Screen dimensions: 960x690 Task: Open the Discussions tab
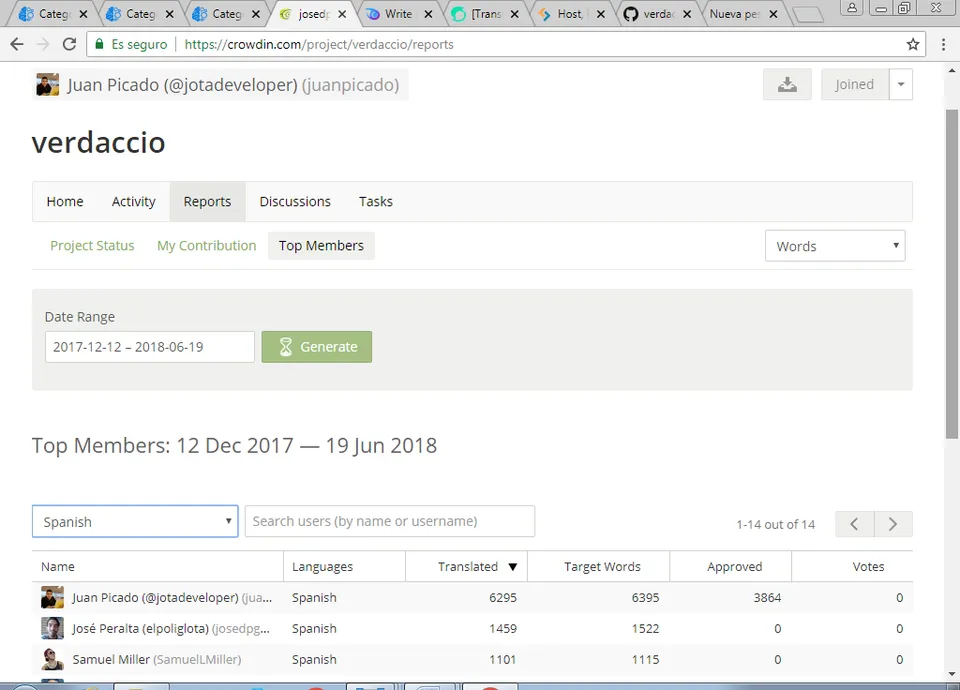pyautogui.click(x=295, y=201)
